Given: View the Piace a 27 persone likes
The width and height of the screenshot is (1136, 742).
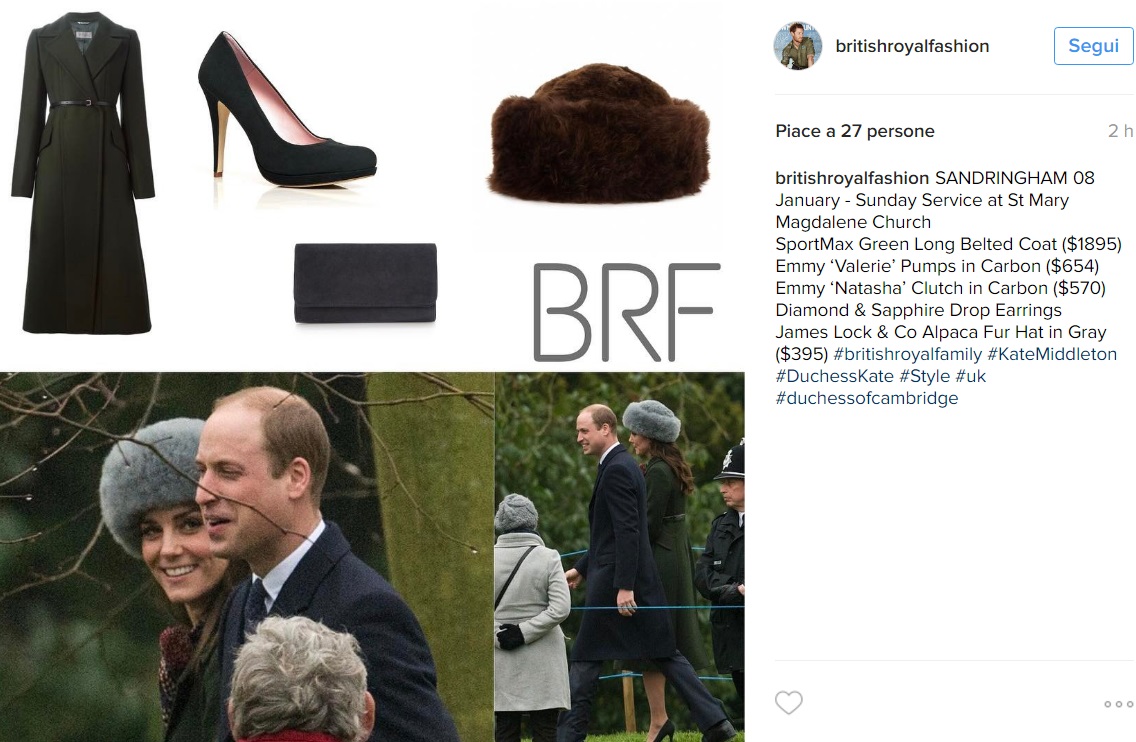Looking at the screenshot, I should coord(855,131).
